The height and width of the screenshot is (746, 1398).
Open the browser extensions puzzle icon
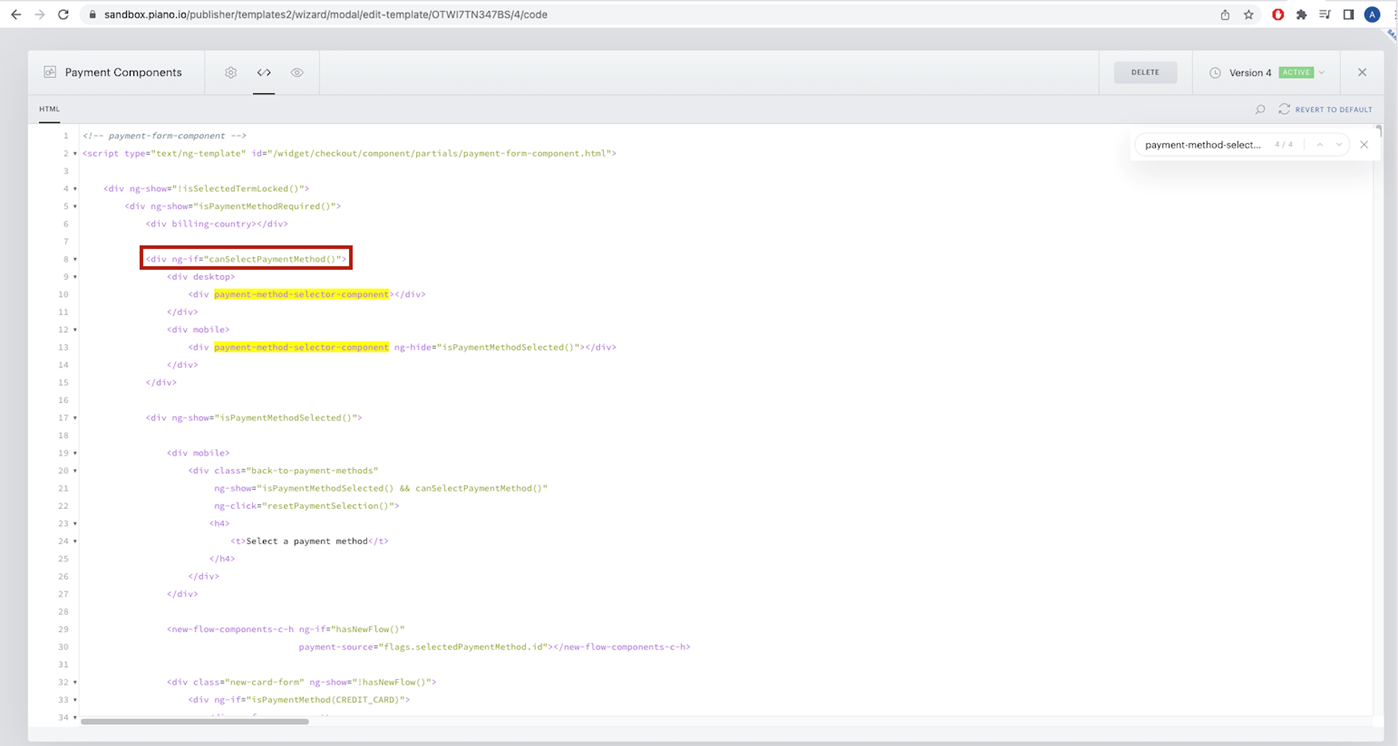(1301, 15)
